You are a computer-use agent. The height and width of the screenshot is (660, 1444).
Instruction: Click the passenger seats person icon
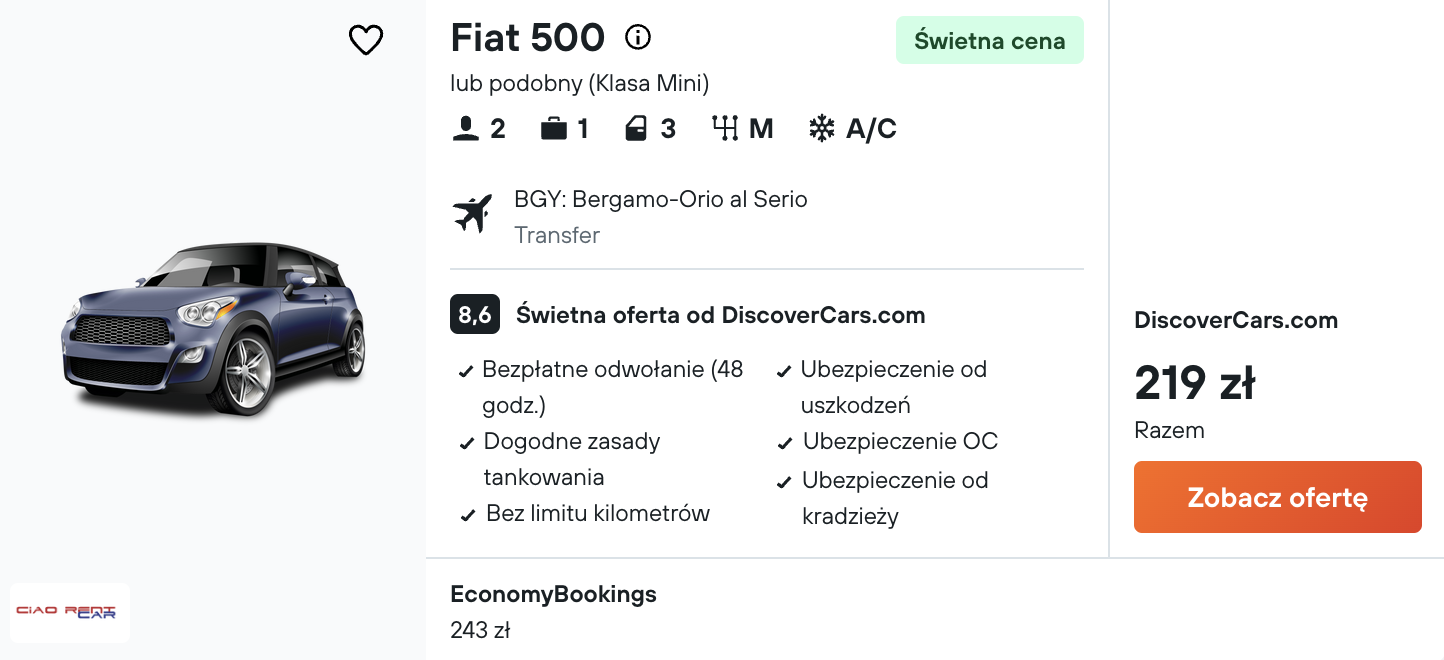[x=466, y=129]
